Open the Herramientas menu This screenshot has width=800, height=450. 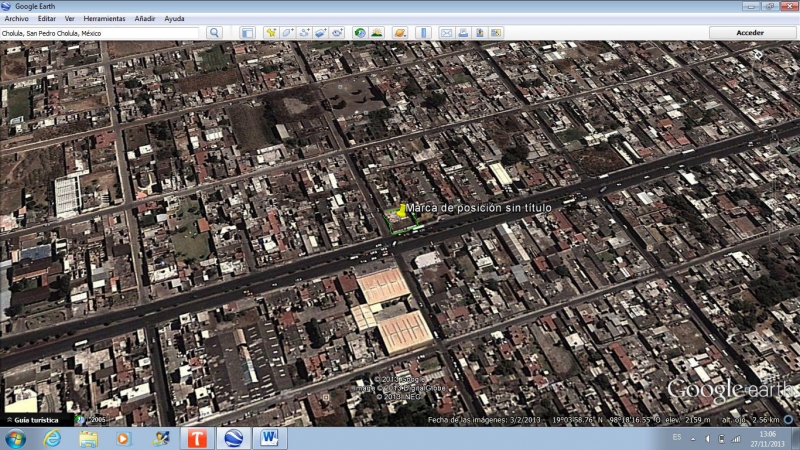104,19
